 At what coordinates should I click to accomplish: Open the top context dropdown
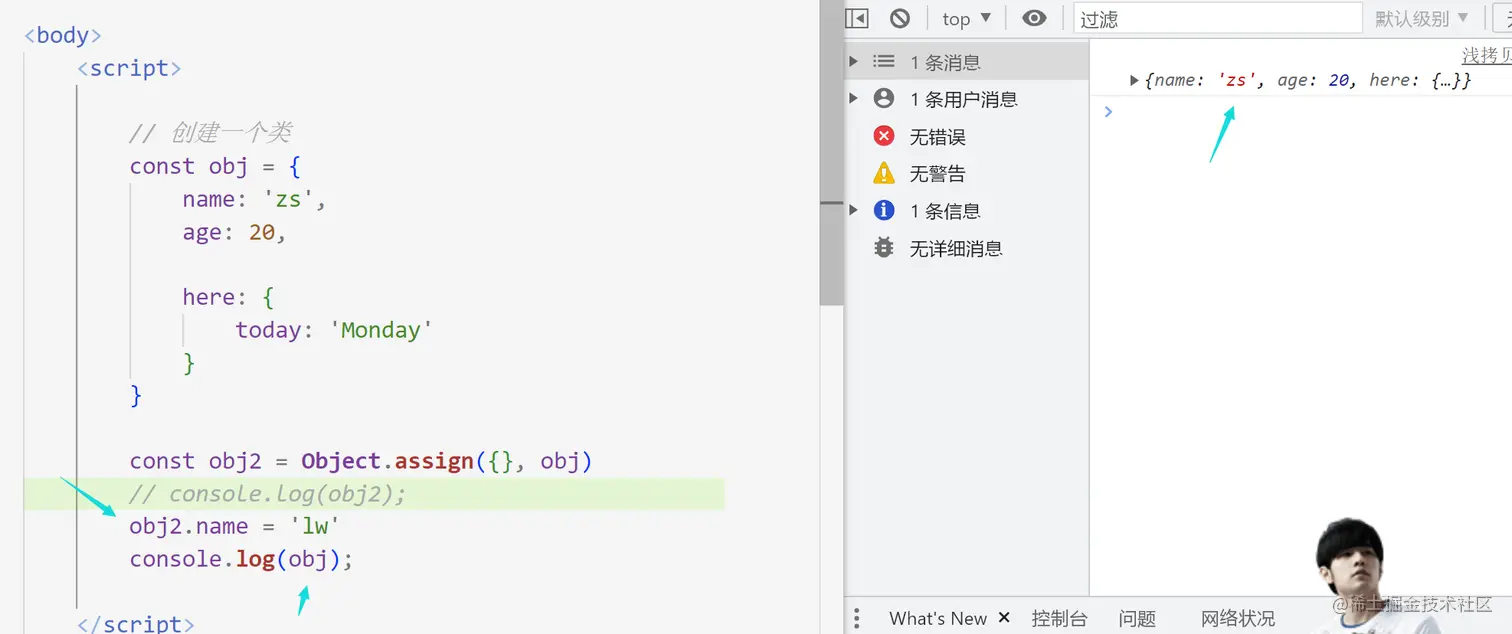pos(966,18)
